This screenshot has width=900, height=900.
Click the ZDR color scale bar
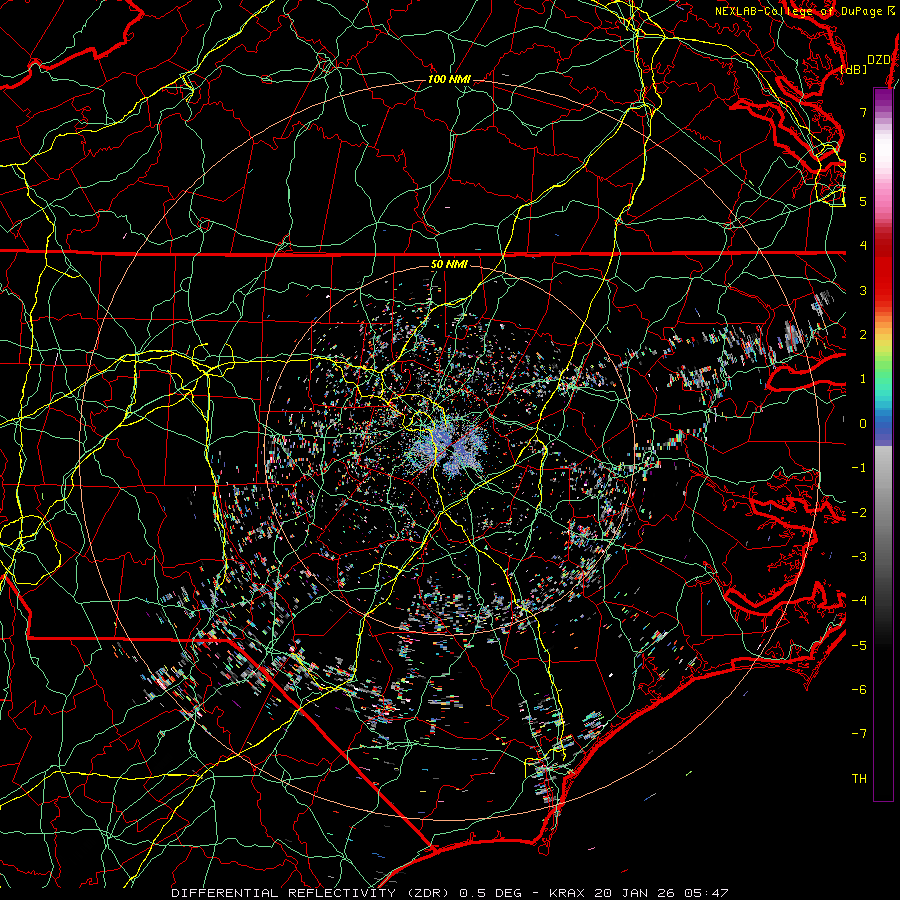[883, 444]
